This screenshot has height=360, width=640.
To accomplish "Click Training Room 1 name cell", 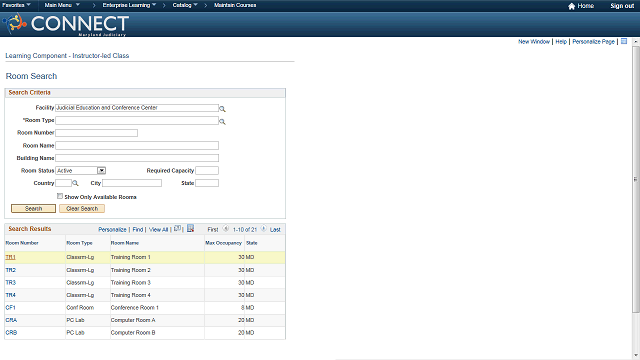I will click(x=131, y=257).
